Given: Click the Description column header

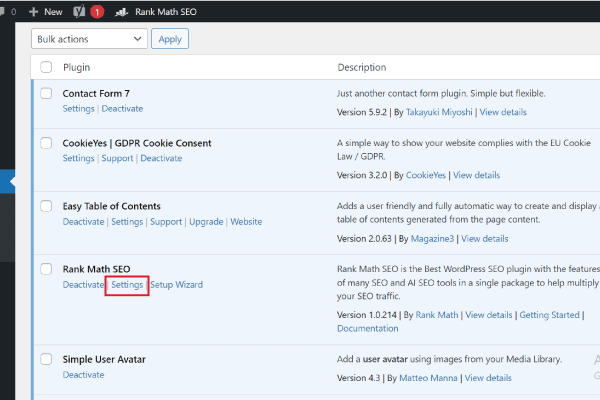Looking at the screenshot, I should point(362,67).
